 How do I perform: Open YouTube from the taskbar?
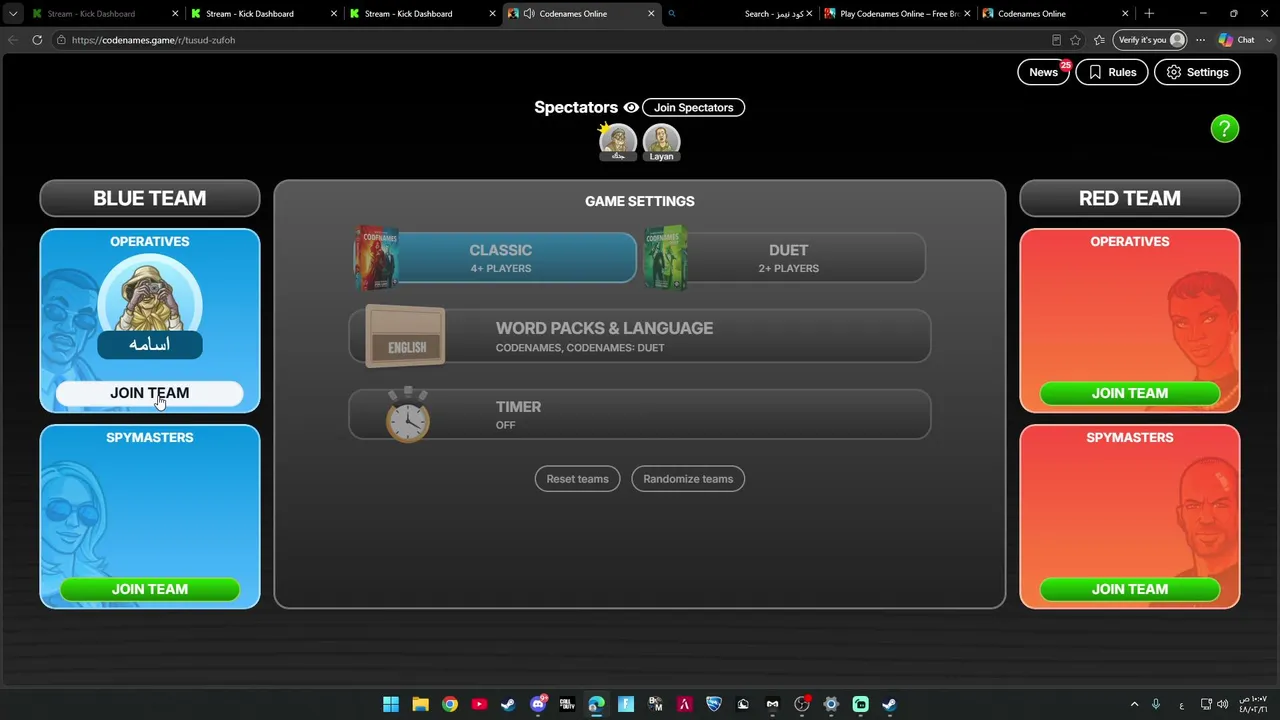click(x=479, y=704)
